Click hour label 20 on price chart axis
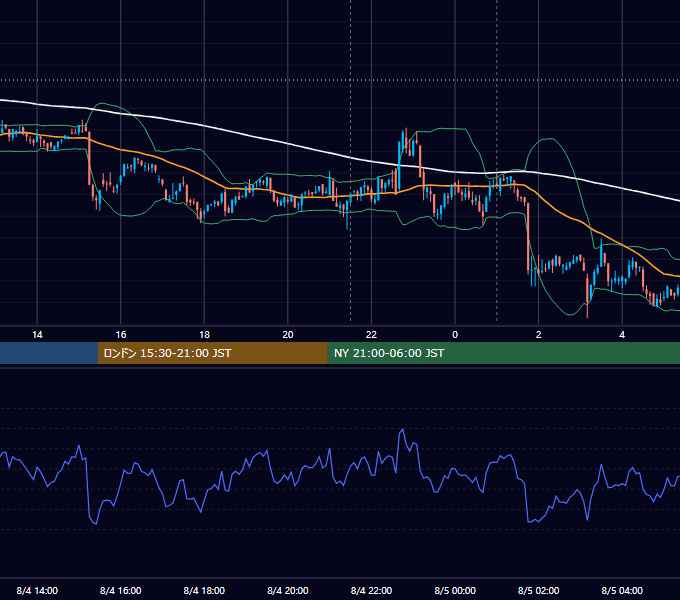Viewport: 680px width, 600px height. (x=288, y=335)
